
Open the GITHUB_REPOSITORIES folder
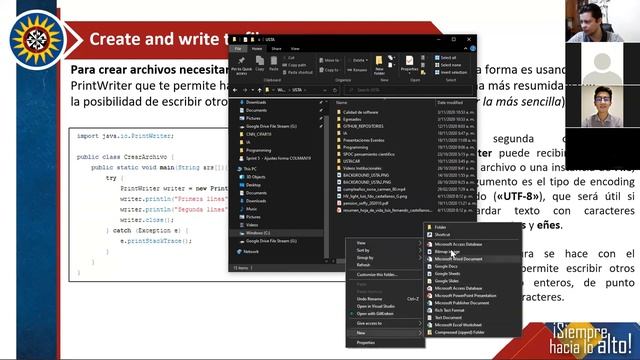(363, 126)
